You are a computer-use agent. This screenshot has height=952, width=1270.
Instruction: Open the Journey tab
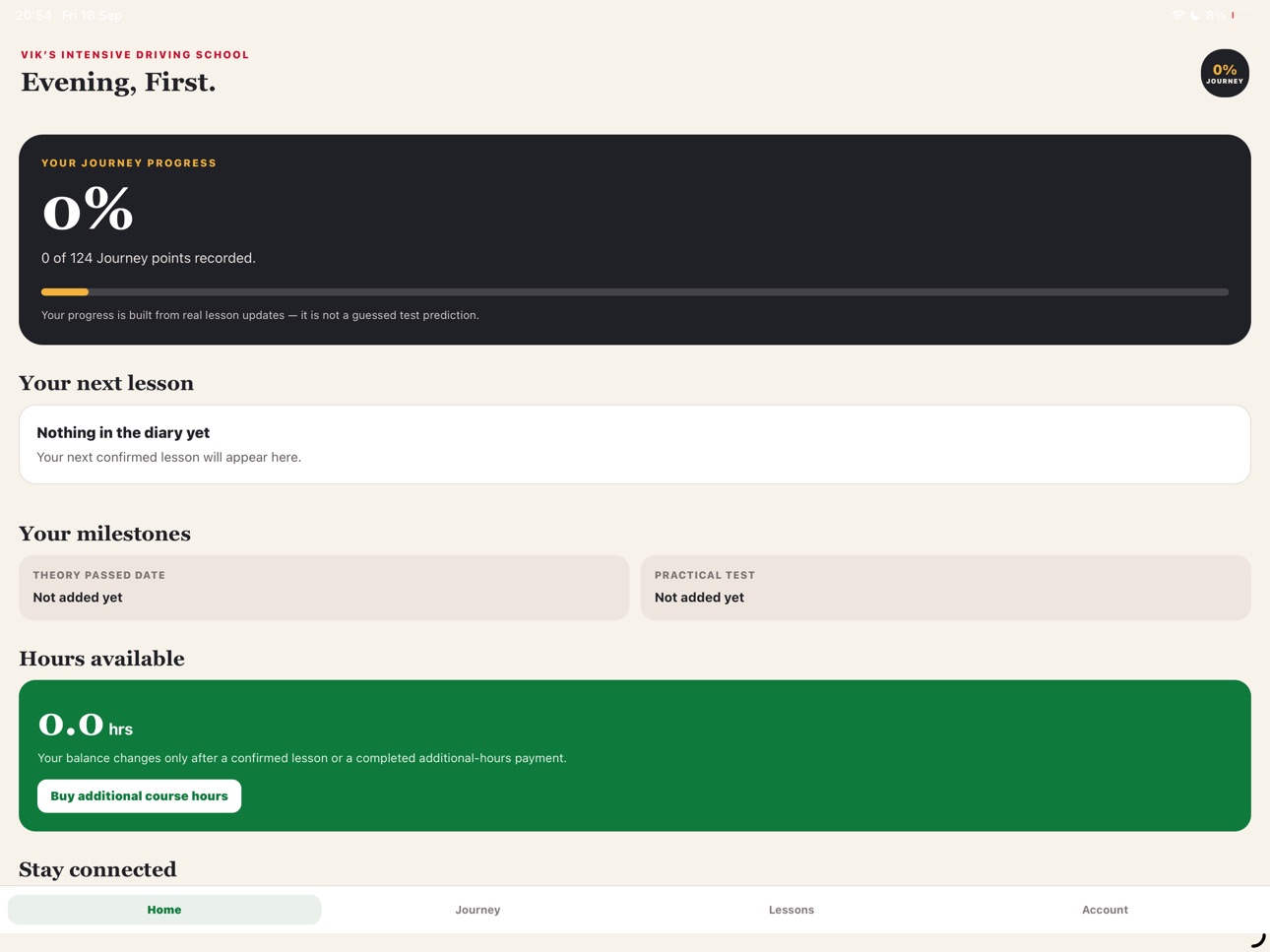pyautogui.click(x=477, y=910)
